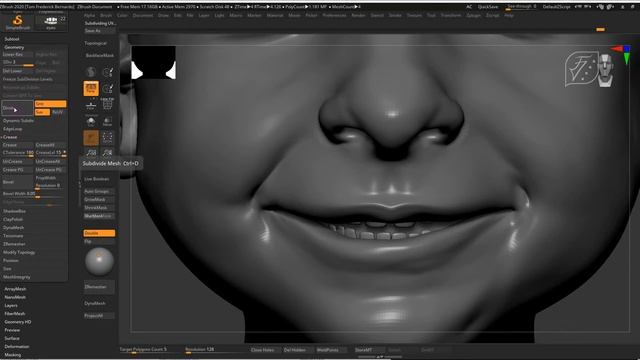Adjust the See-through slider
Image resolution: width=640 pixels, height=360 pixels.
(x=522, y=7)
